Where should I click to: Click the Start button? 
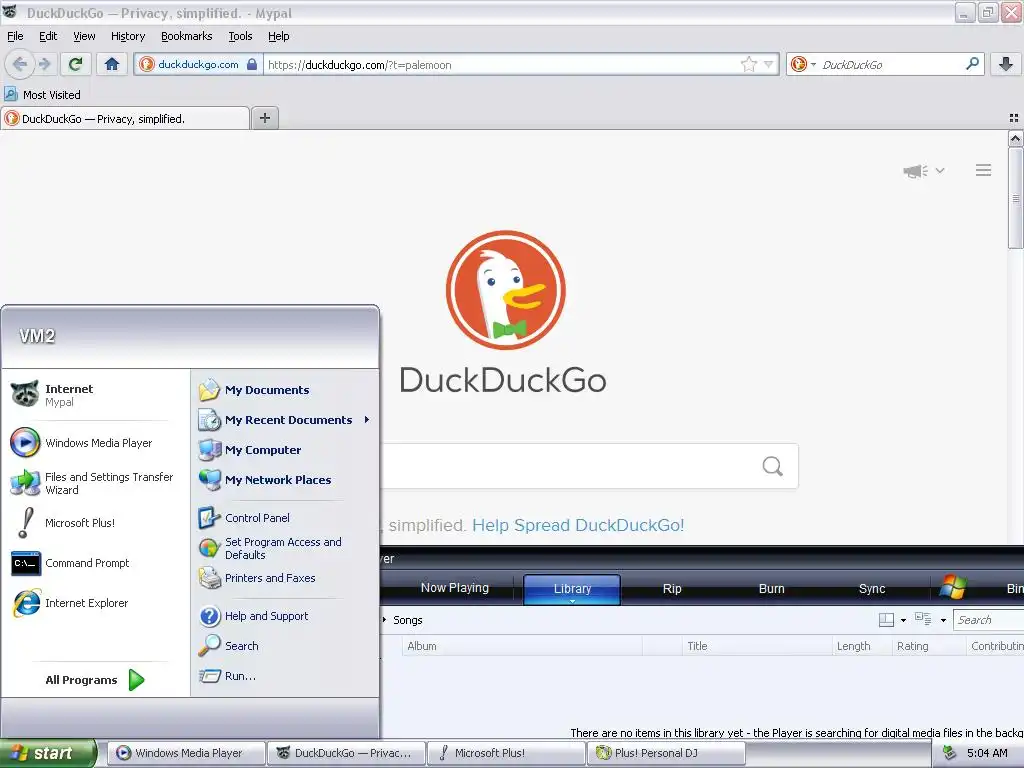47,753
